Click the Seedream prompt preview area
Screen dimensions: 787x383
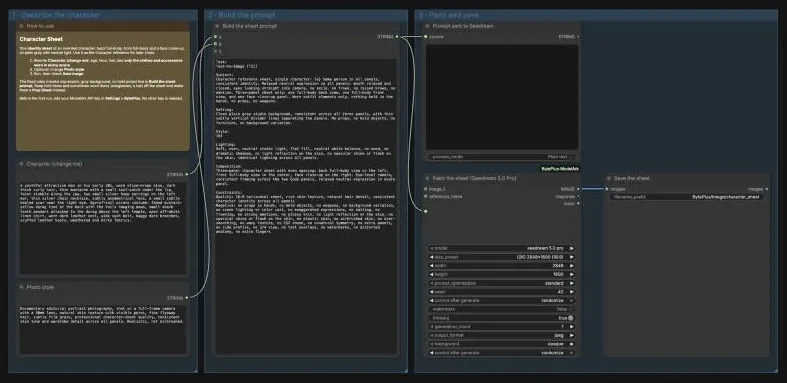point(502,97)
